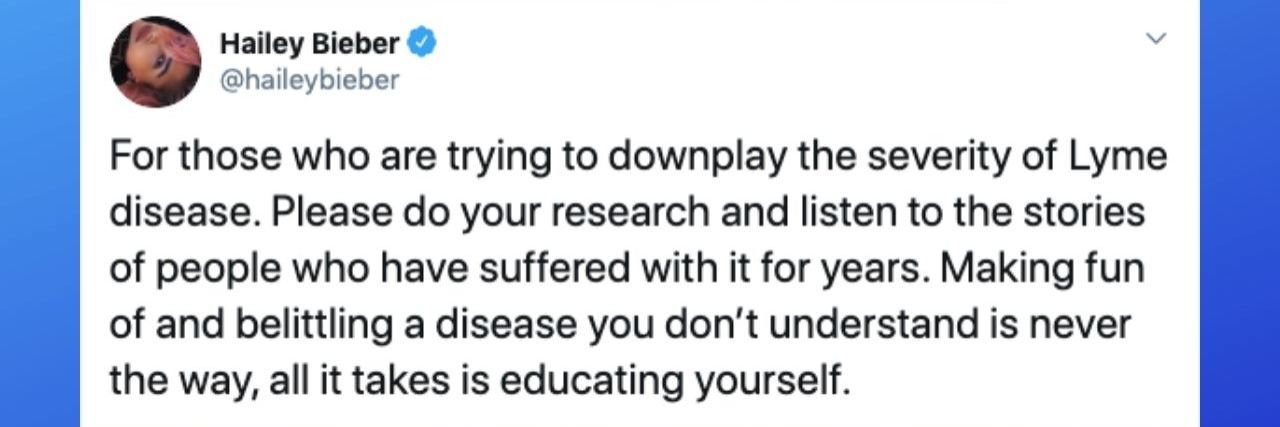Click the word "never" in the tweet
This screenshot has height=427, width=1280.
pyautogui.click(x=1089, y=325)
